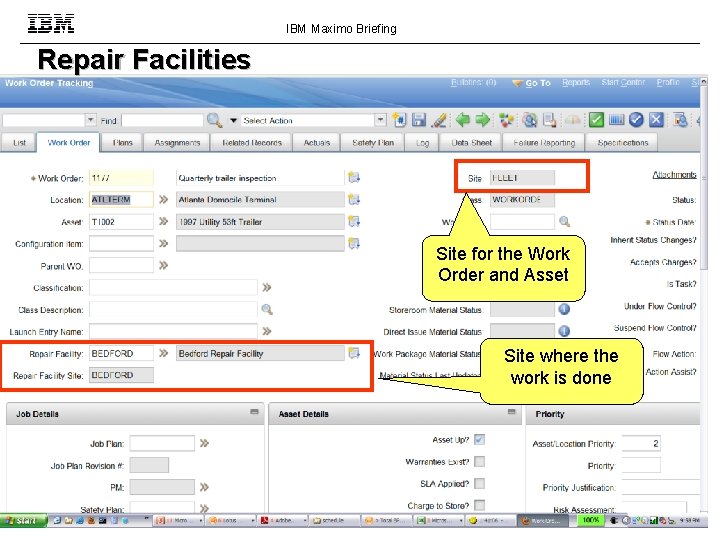
Task: Toggle the Warranties Exist? checkbox
Action: pyautogui.click(x=479, y=461)
